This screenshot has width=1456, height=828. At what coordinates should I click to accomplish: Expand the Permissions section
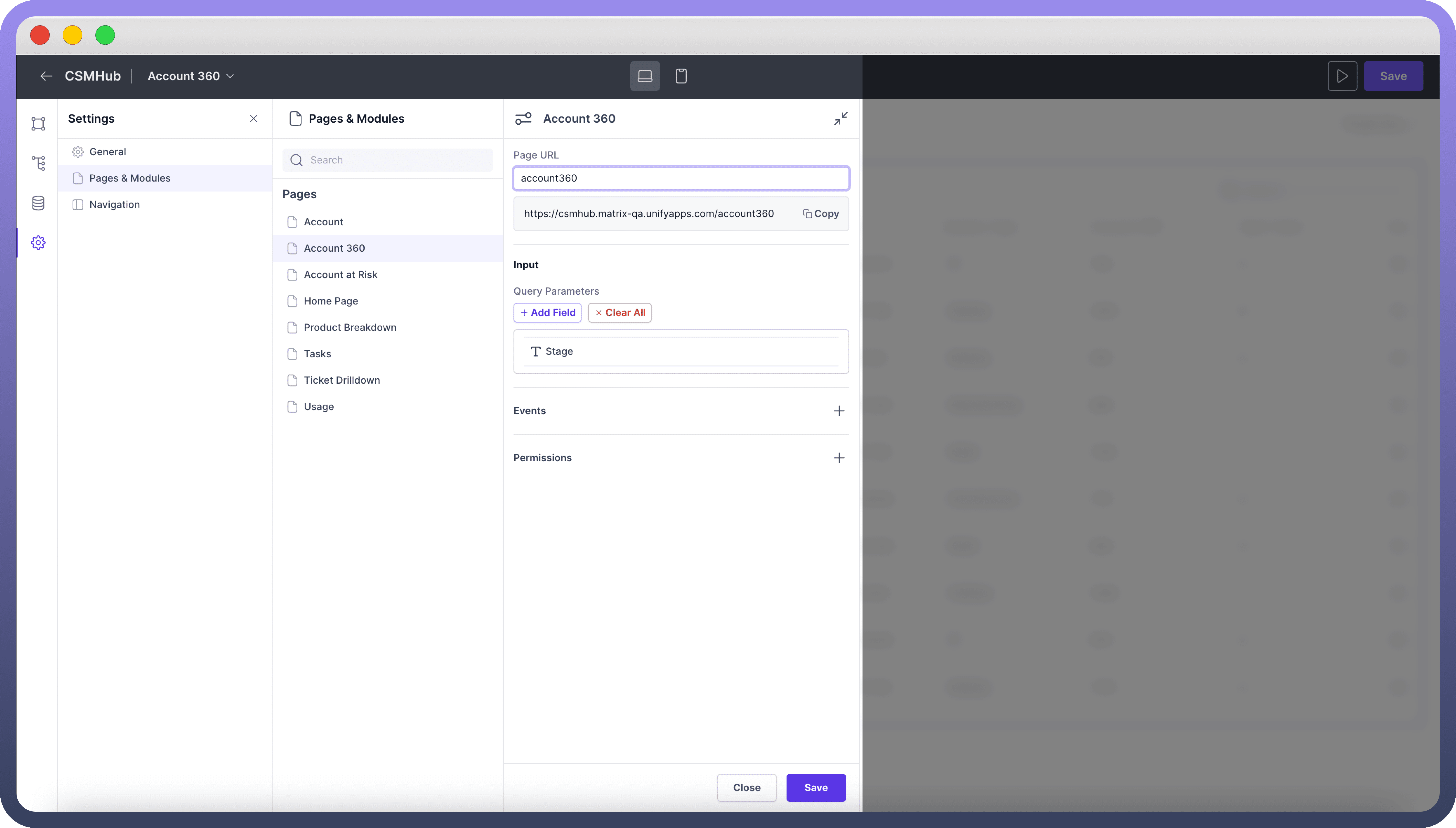(x=839, y=458)
